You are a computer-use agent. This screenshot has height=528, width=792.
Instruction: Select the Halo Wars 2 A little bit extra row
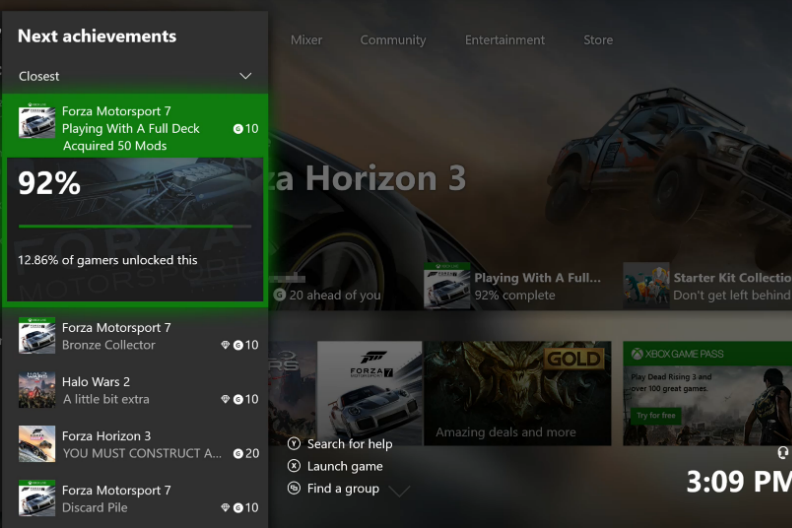tap(135, 390)
